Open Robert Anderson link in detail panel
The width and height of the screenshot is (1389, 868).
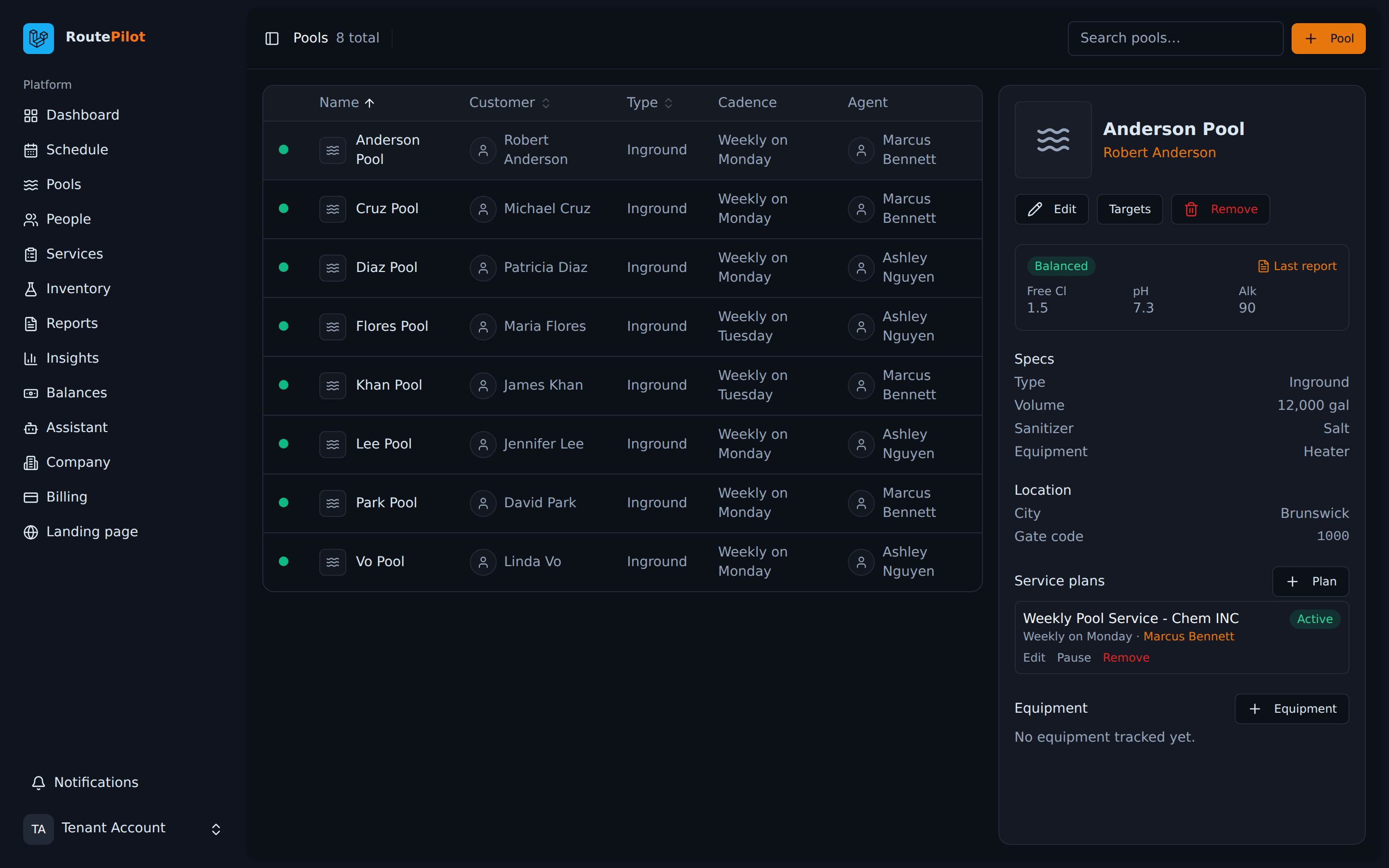click(x=1159, y=153)
